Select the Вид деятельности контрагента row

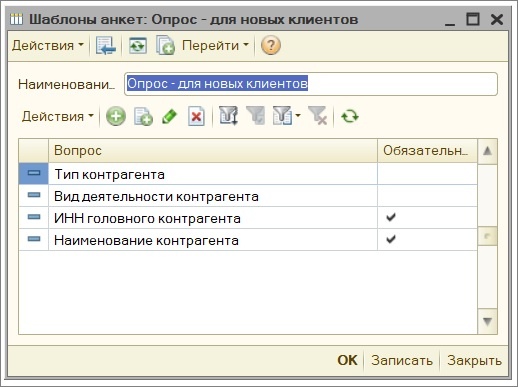[248, 196]
